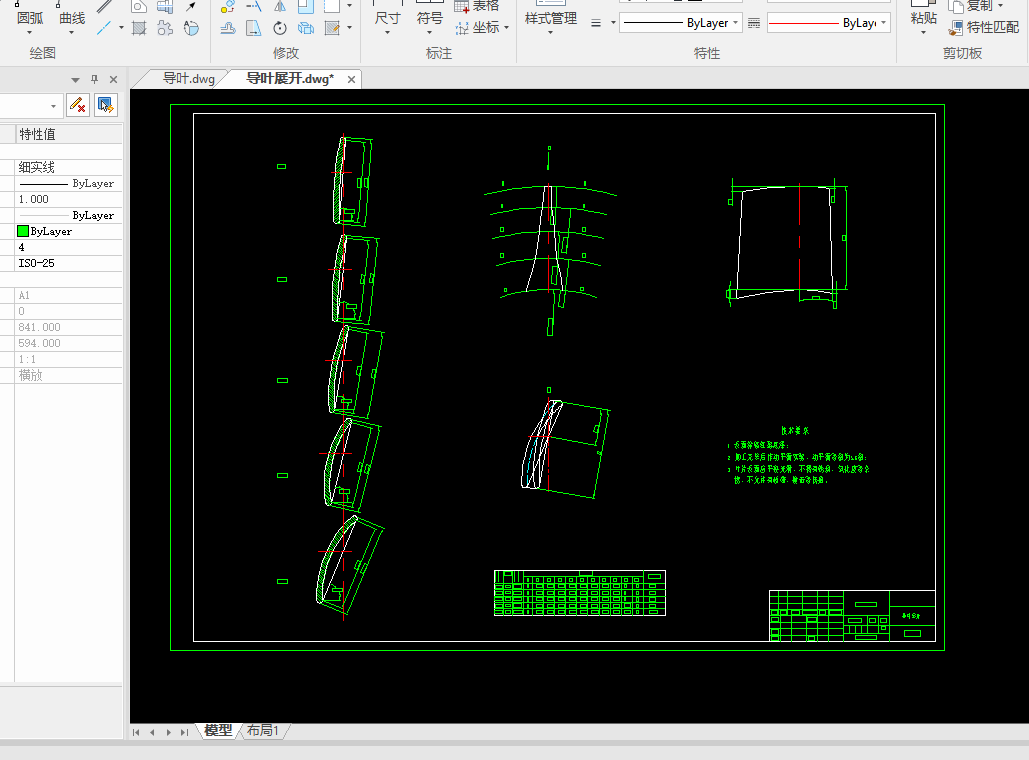The height and width of the screenshot is (760, 1029).
Task: Click the hatch tool in 绘图 panel
Action: [140, 28]
